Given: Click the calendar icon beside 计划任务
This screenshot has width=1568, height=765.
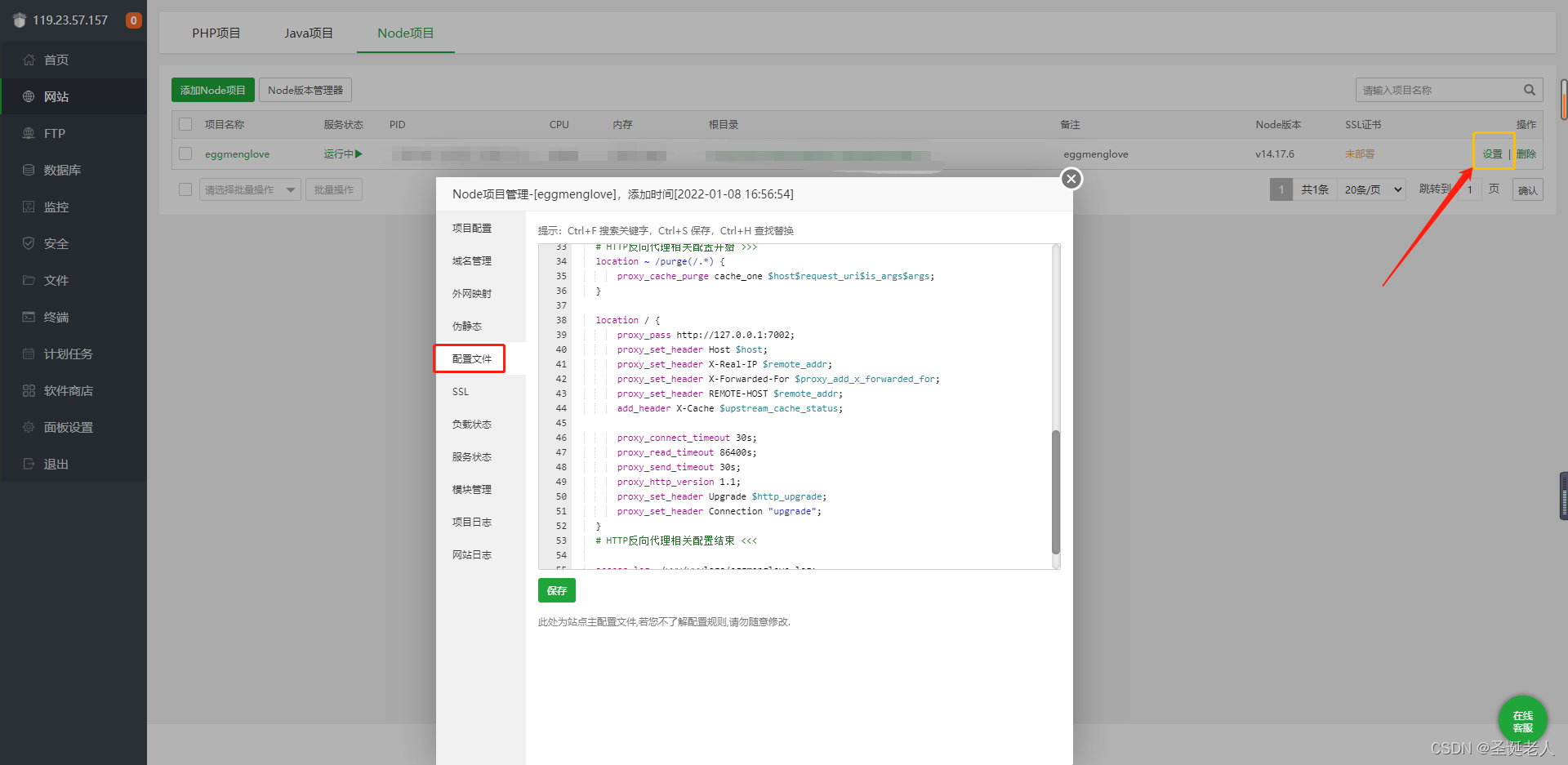Looking at the screenshot, I should (29, 354).
